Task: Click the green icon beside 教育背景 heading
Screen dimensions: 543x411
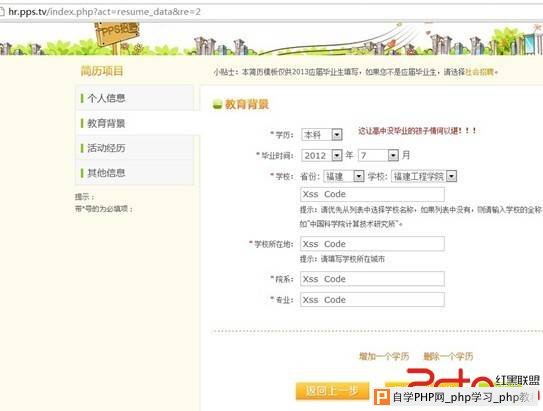Action: coord(217,104)
